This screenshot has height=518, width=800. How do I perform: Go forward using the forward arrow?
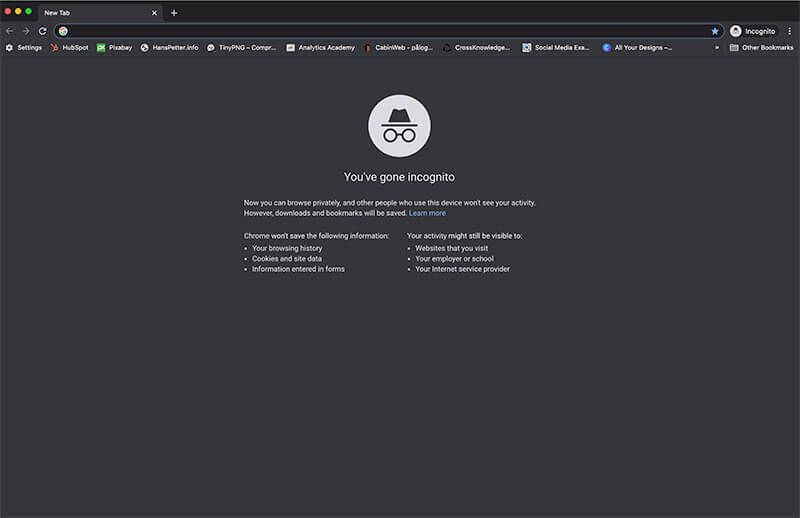click(x=26, y=31)
